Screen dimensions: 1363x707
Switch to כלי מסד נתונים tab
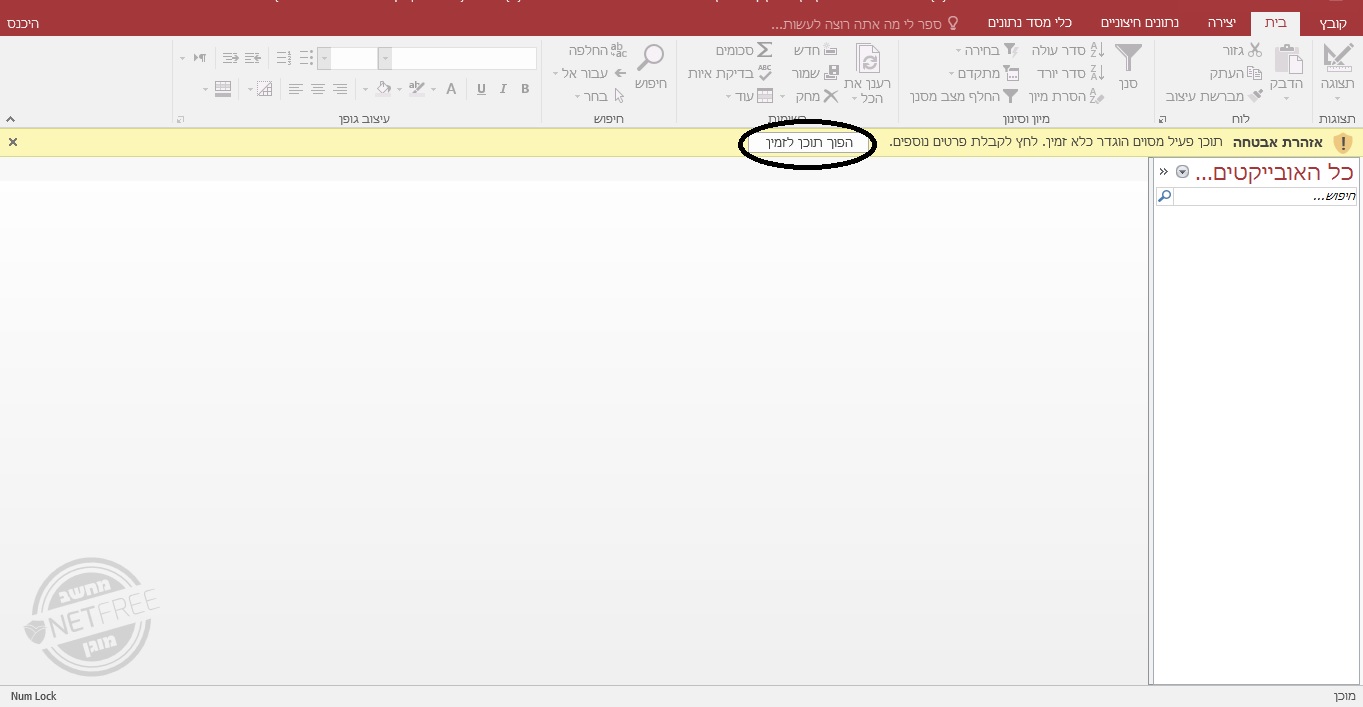pyautogui.click(x=1030, y=23)
